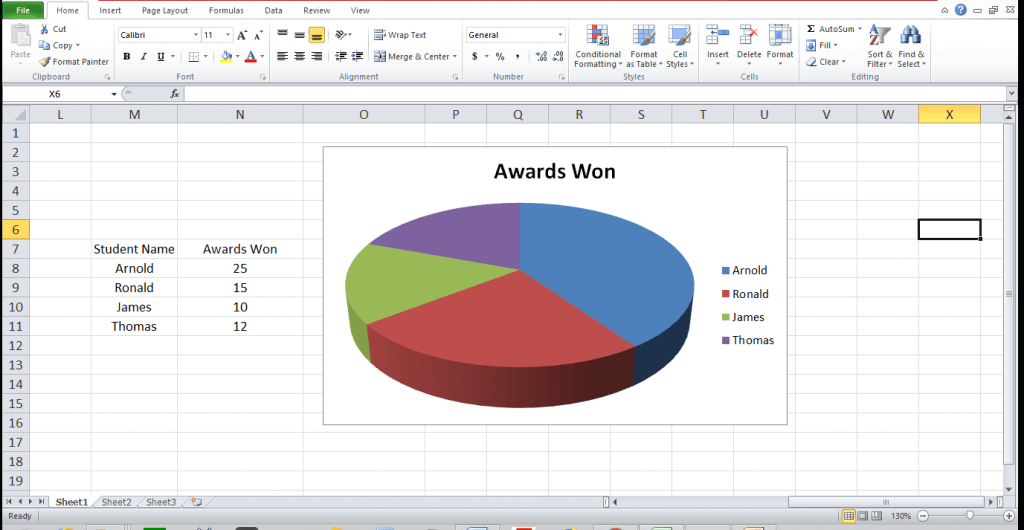The width and height of the screenshot is (1024, 530).
Task: Click the Format Painter brush icon
Action: (x=45, y=62)
